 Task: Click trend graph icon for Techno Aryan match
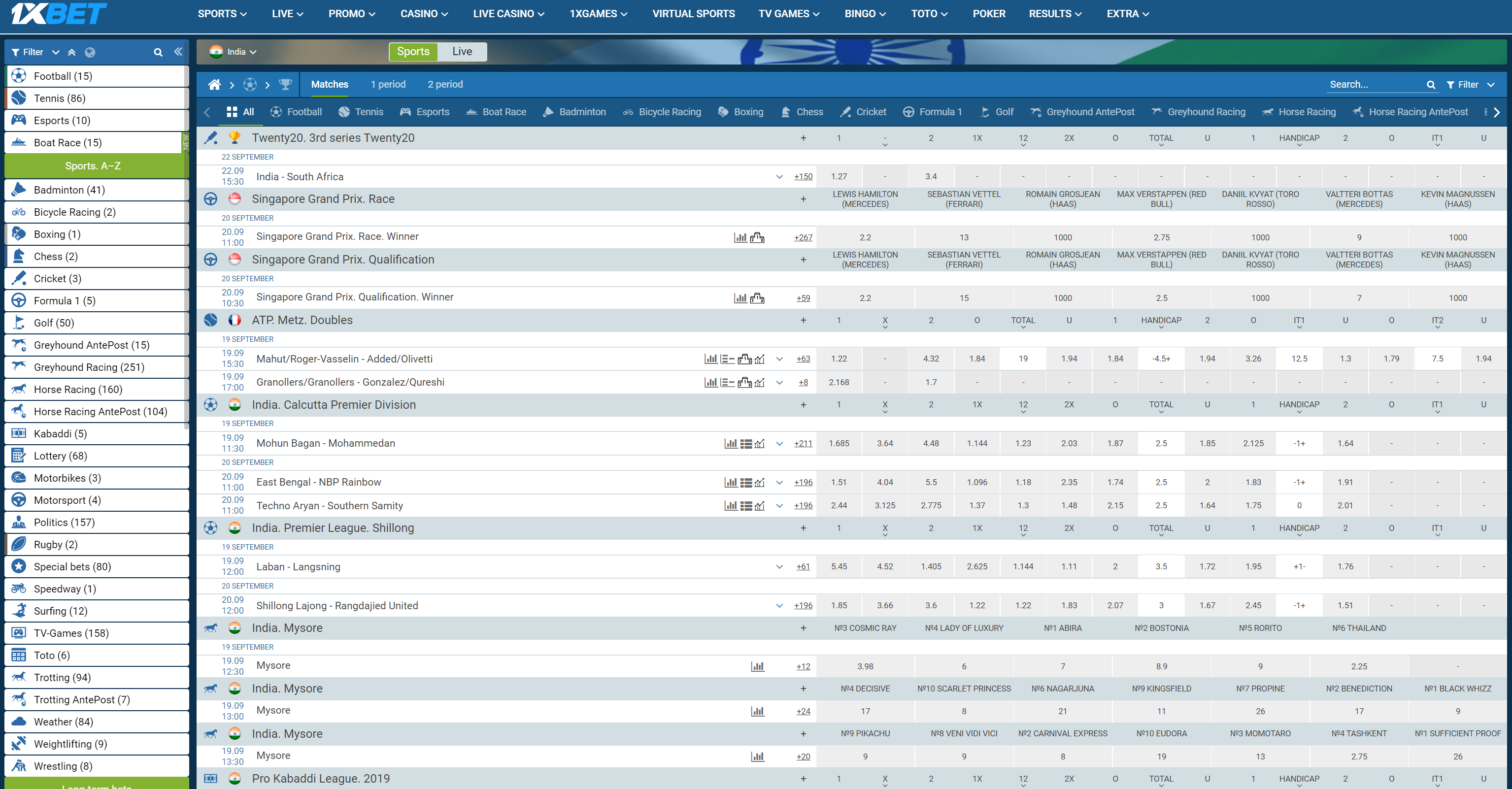pos(760,506)
